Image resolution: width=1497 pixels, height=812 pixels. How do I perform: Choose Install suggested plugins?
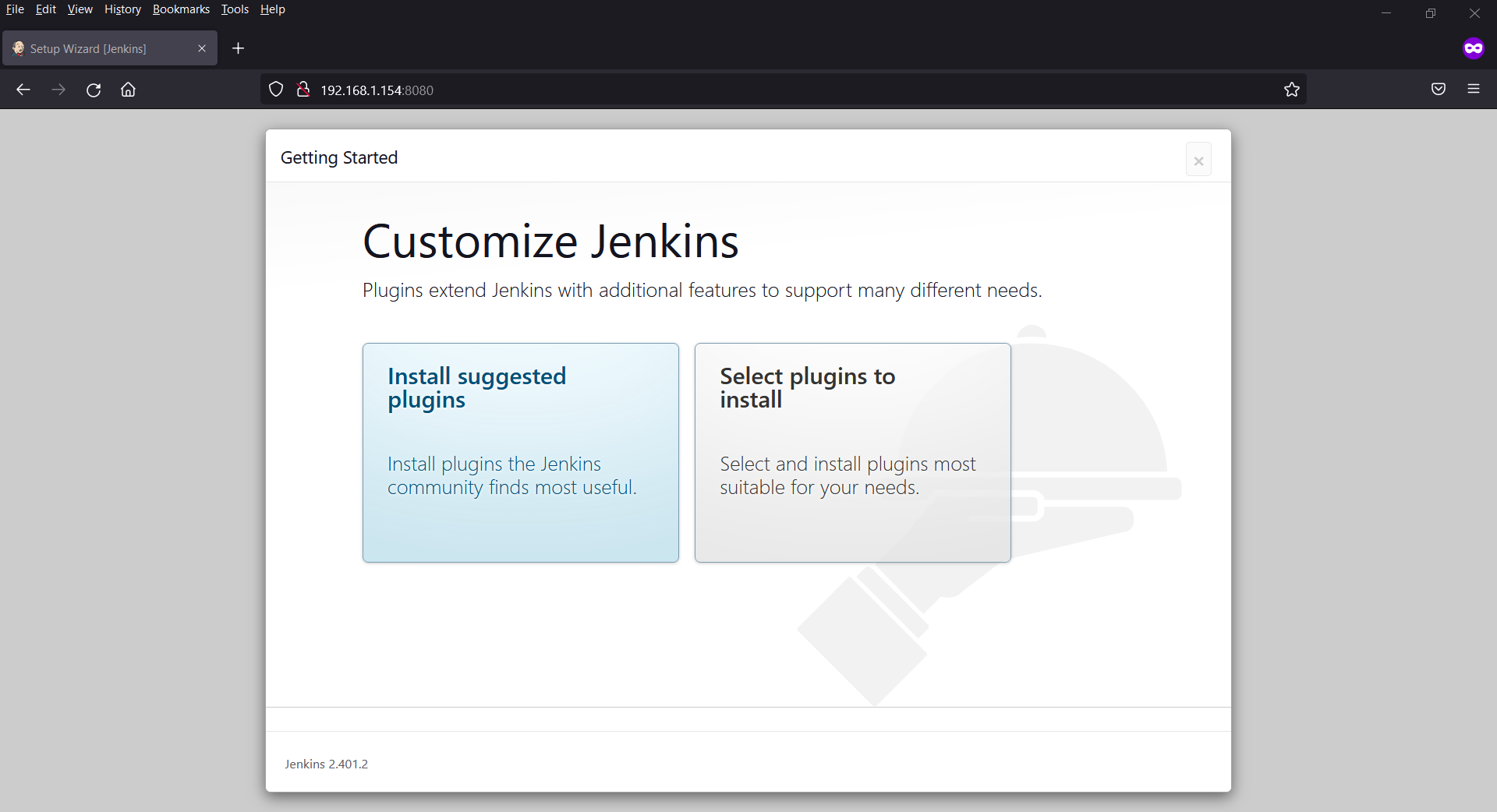click(x=521, y=453)
